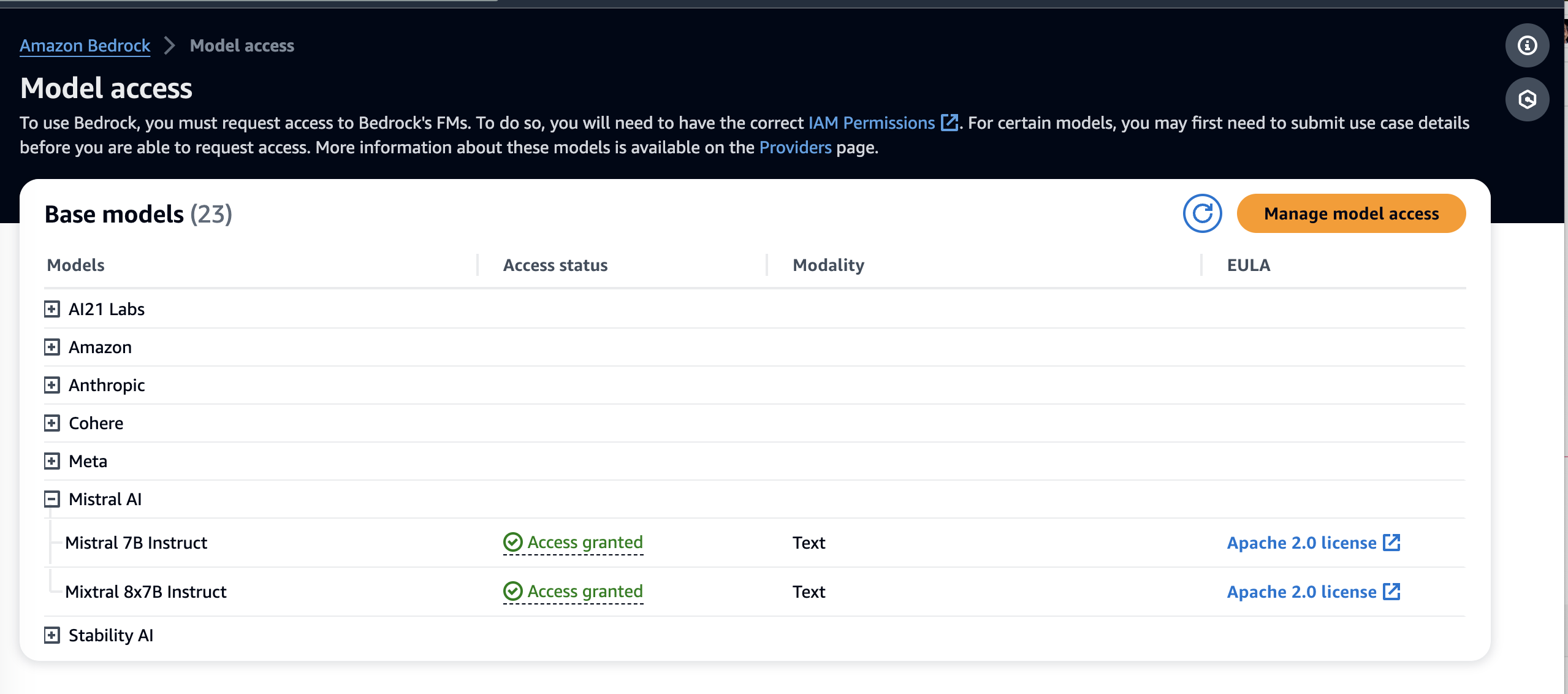Expand the Stability AI group
Image resolution: width=1568 pixels, height=694 pixels.
[52, 635]
